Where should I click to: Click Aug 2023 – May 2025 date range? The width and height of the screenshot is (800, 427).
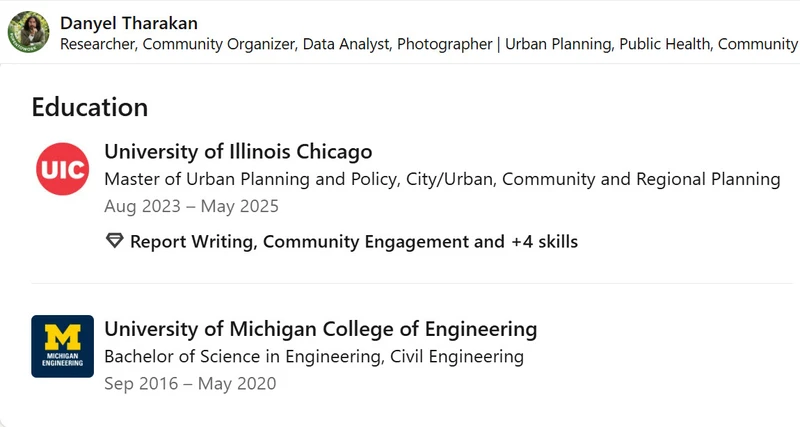click(191, 206)
